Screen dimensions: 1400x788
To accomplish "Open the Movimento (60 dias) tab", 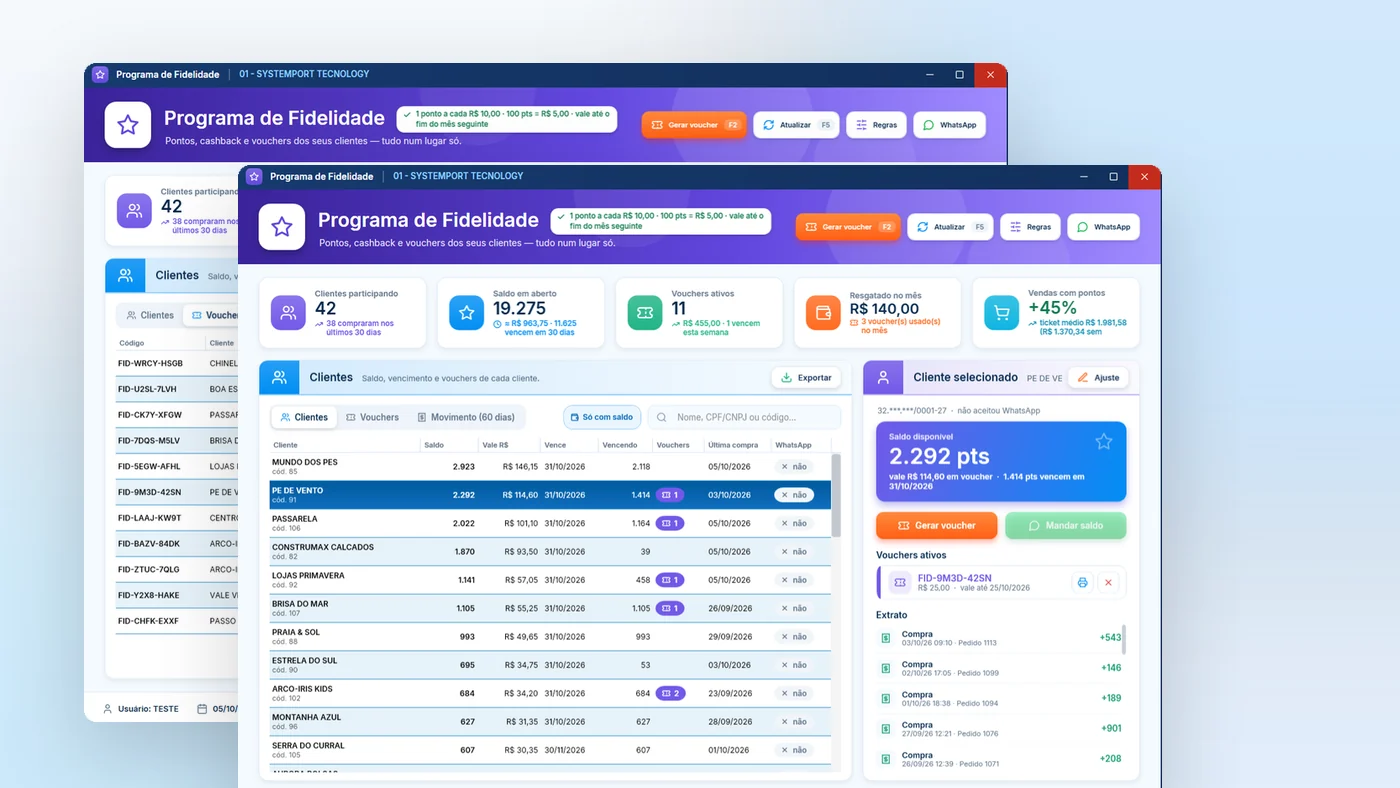I will 466,417.
